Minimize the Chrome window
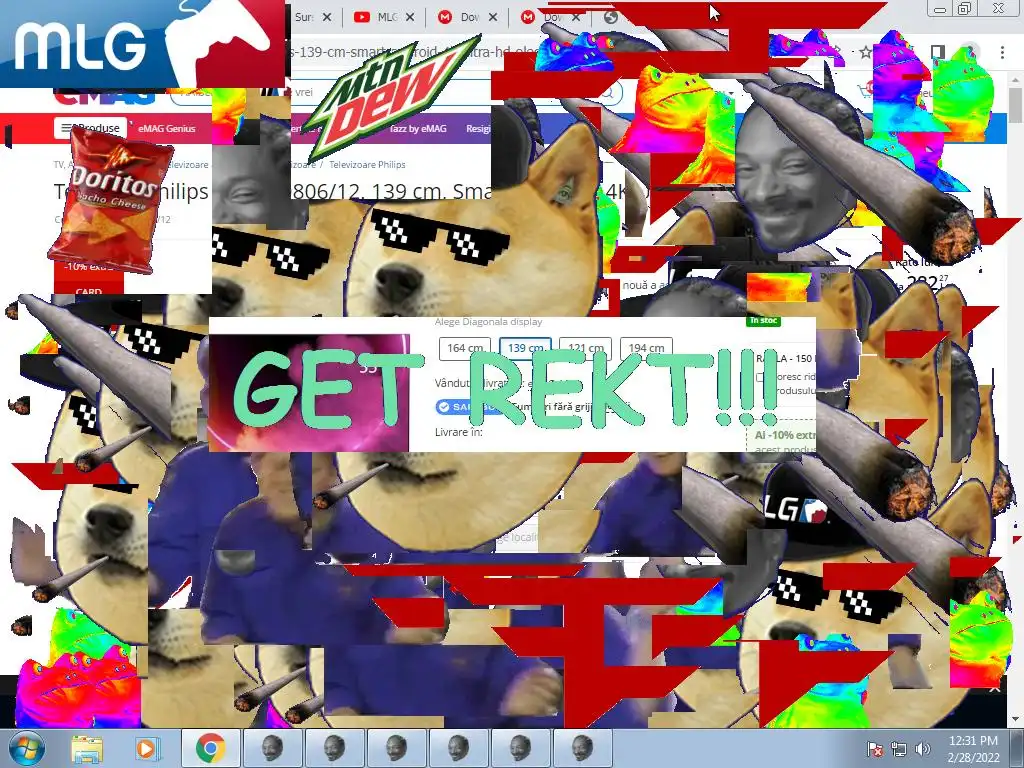Image resolution: width=1024 pixels, height=768 pixels. pyautogui.click(x=940, y=8)
